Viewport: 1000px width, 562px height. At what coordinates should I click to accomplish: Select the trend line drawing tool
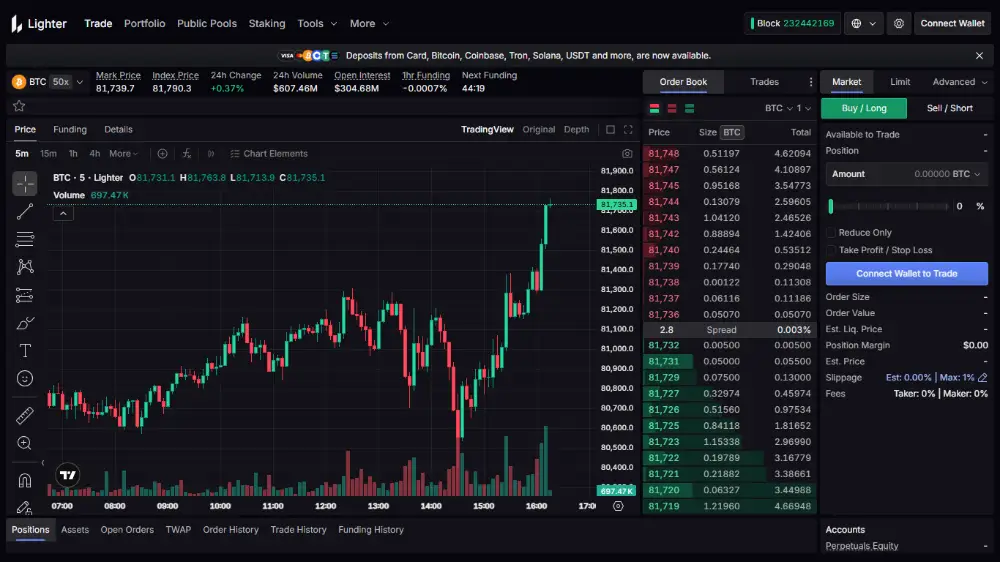pos(25,212)
